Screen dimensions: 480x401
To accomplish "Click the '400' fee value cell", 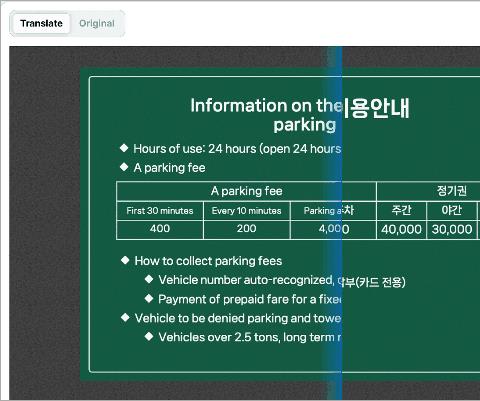I will (x=160, y=229).
